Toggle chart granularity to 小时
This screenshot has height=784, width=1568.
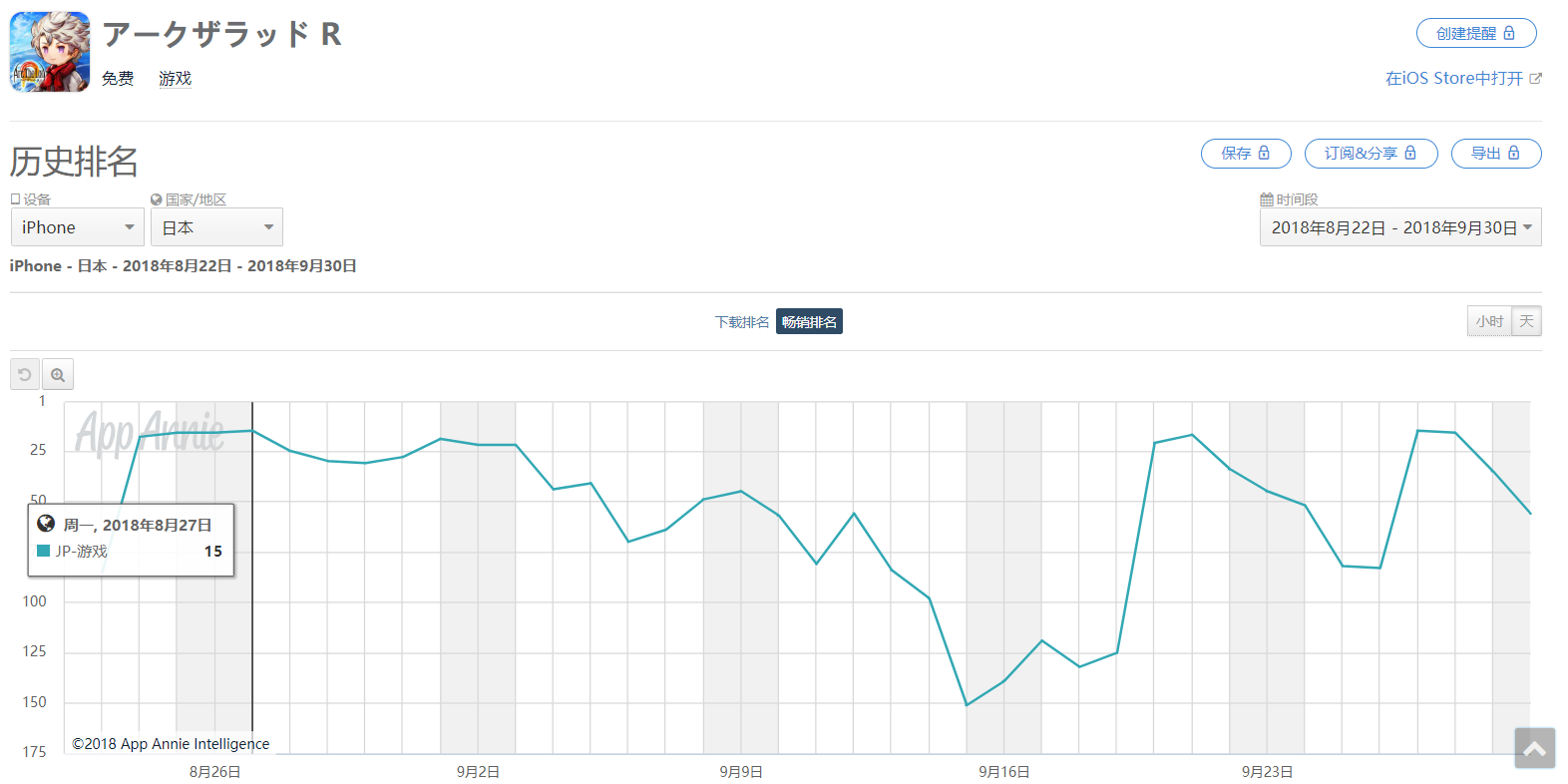pos(1489,321)
